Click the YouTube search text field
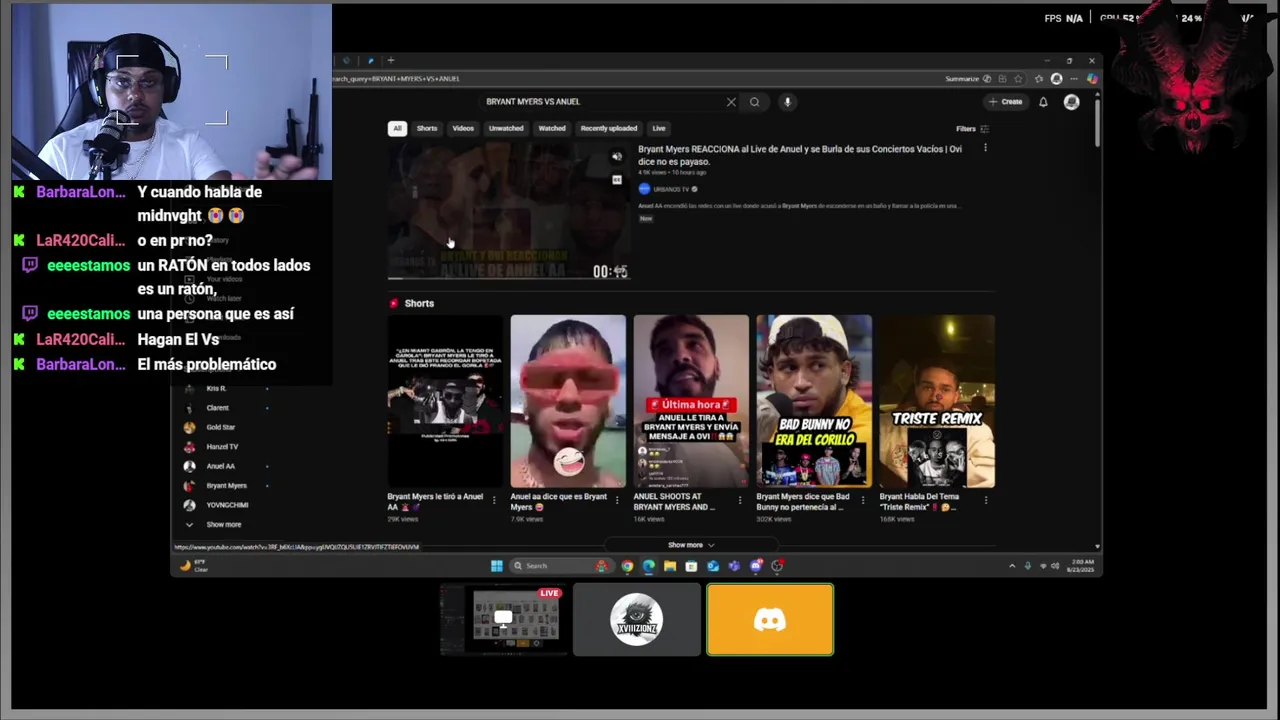Viewport: 1280px width, 720px height. (603, 101)
